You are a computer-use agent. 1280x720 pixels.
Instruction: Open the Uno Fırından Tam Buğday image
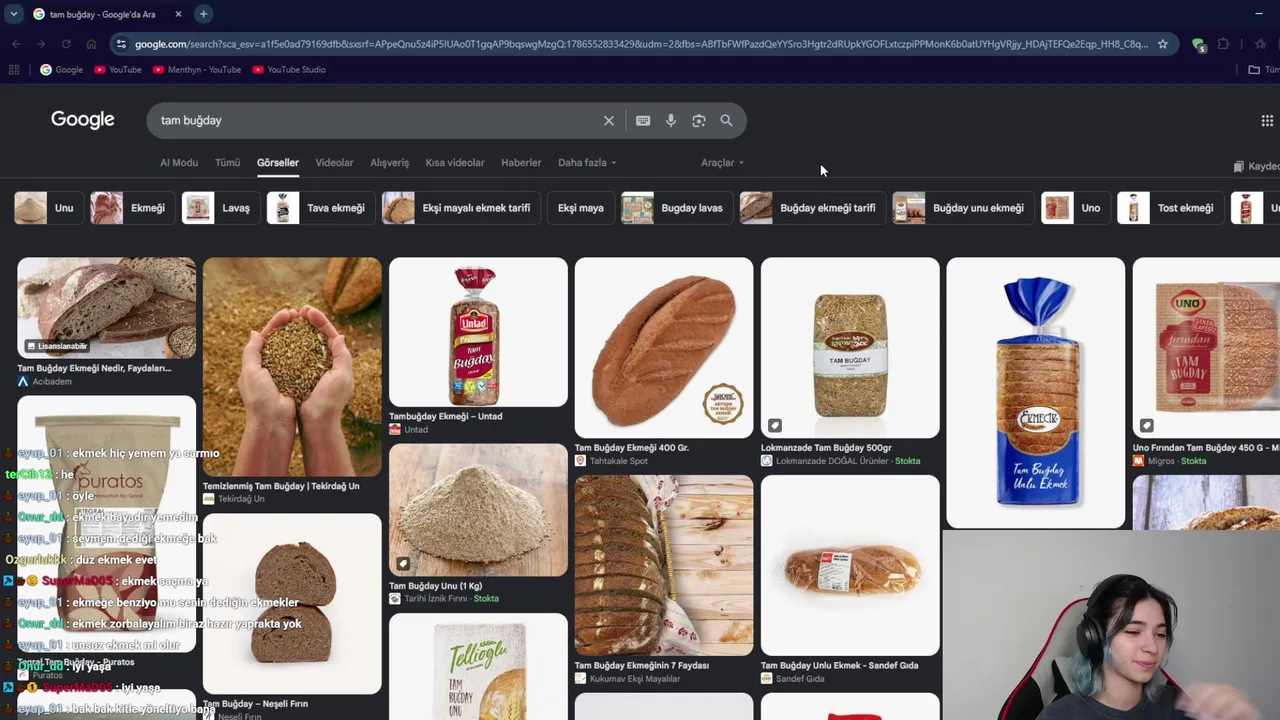click(1206, 348)
